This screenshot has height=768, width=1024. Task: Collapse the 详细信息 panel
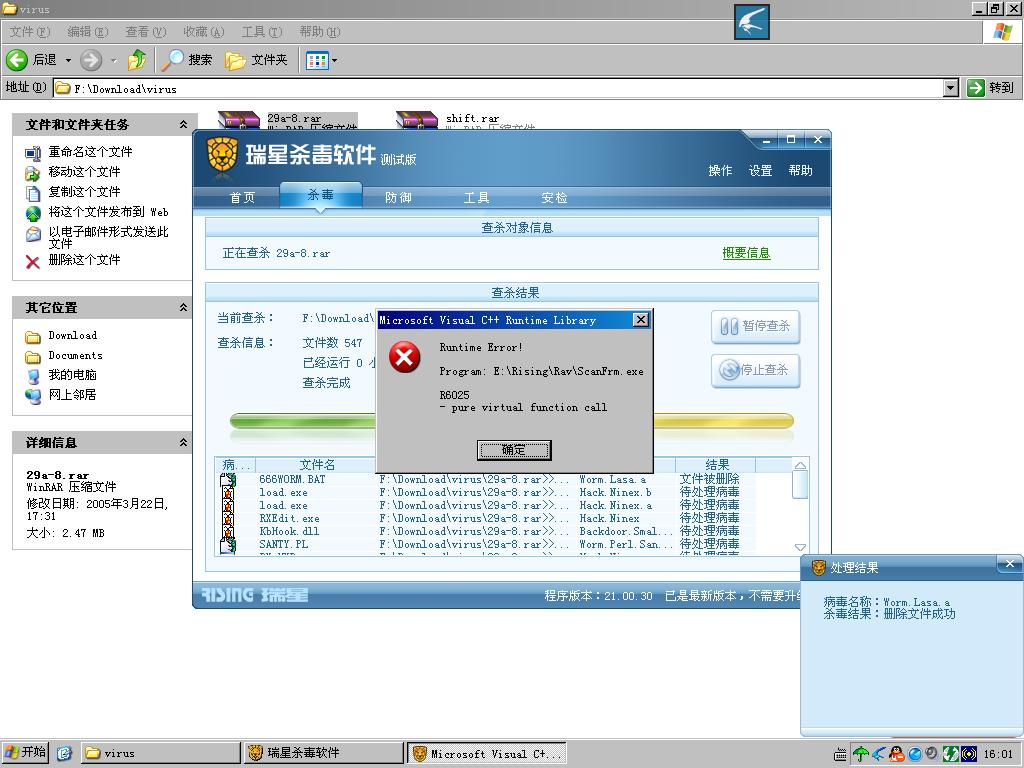(184, 442)
